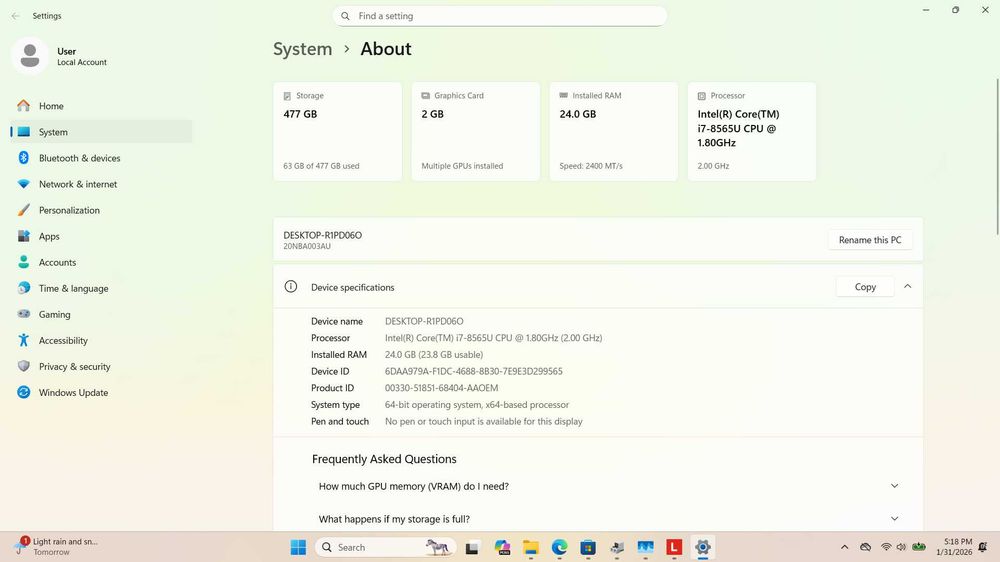This screenshot has height=562, width=1000.
Task: Open Accounts settings
Action: (101, 263)
